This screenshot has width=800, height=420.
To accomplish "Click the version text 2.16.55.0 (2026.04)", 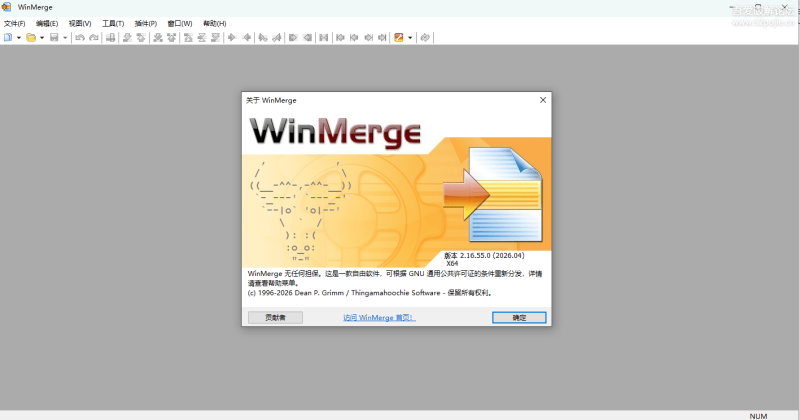I will pyautogui.click(x=492, y=255).
